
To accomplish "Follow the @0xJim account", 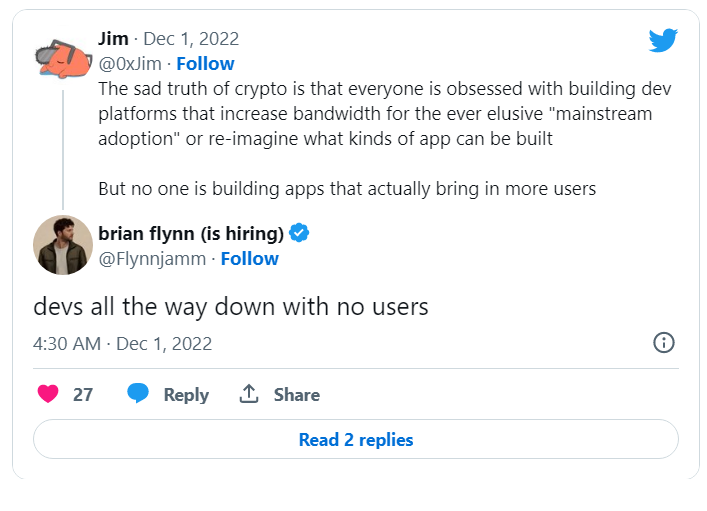I will pos(205,64).
